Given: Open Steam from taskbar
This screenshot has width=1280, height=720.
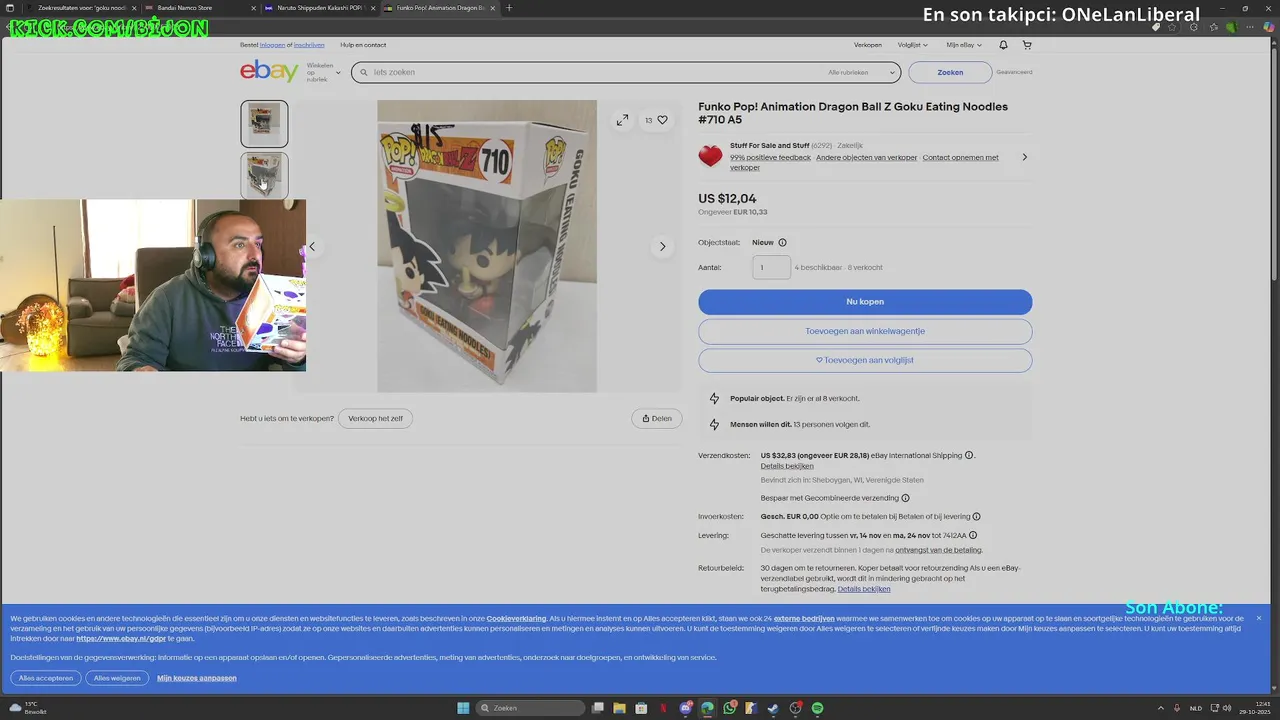Looking at the screenshot, I should click(x=773, y=708).
